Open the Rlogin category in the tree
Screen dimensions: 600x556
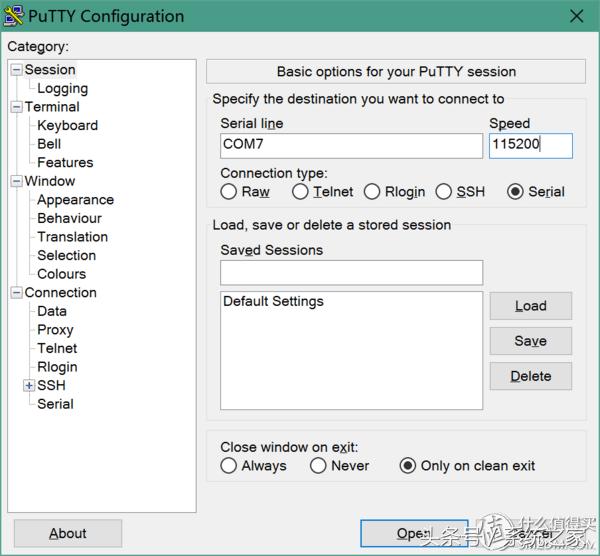point(57,367)
